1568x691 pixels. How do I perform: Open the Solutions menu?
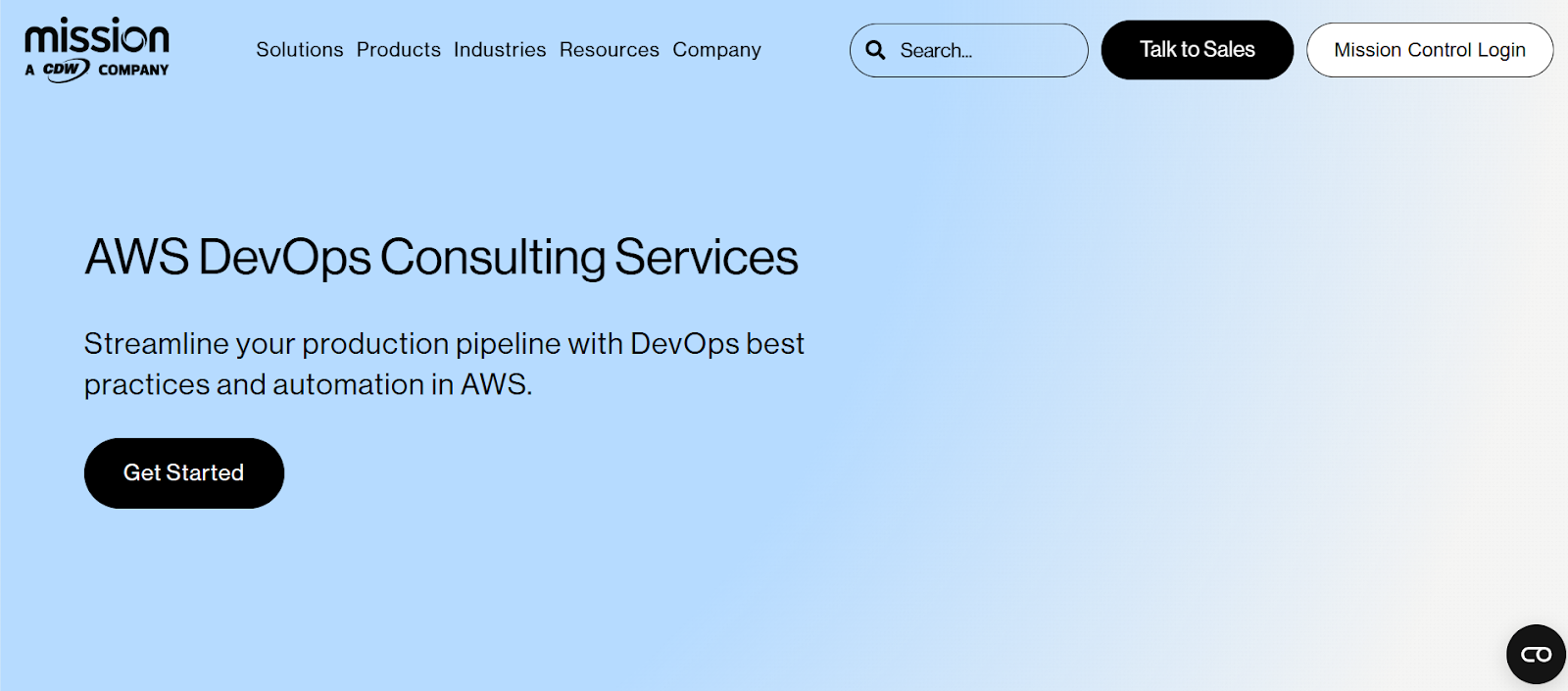click(300, 50)
